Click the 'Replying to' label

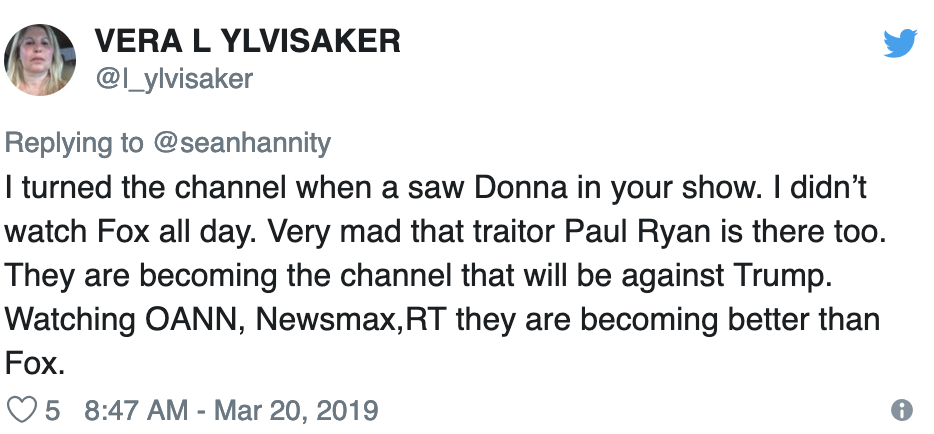[x=74, y=144]
